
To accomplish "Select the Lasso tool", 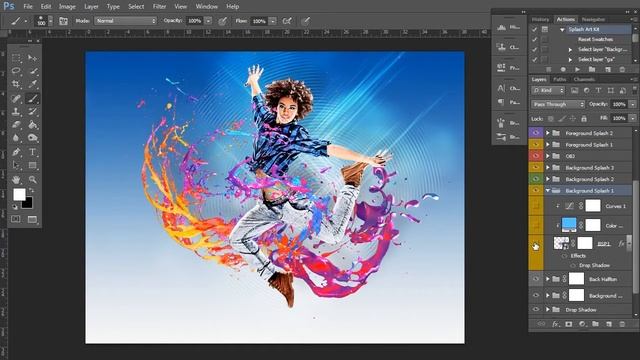I will point(16,71).
